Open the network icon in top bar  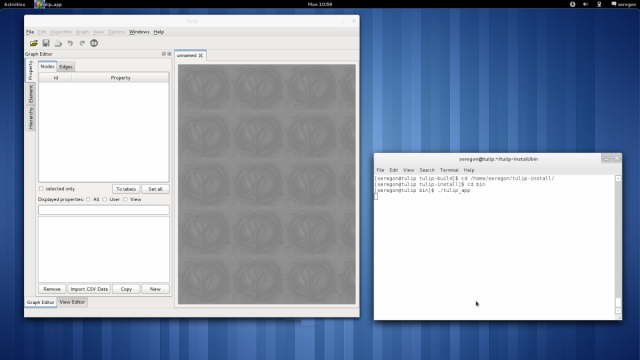(x=599, y=4)
